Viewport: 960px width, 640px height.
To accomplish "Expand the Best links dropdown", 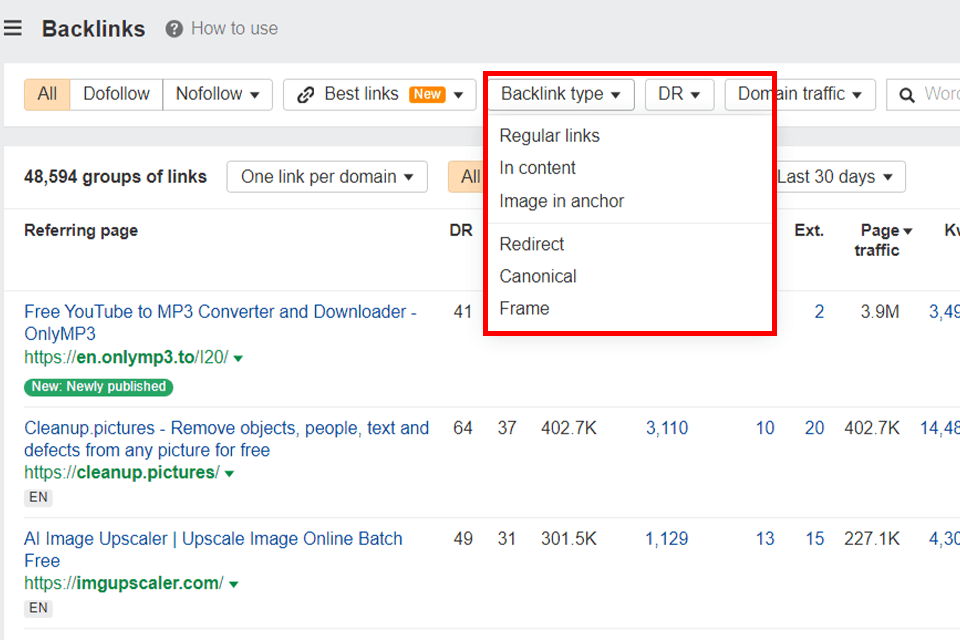I will [x=459, y=95].
